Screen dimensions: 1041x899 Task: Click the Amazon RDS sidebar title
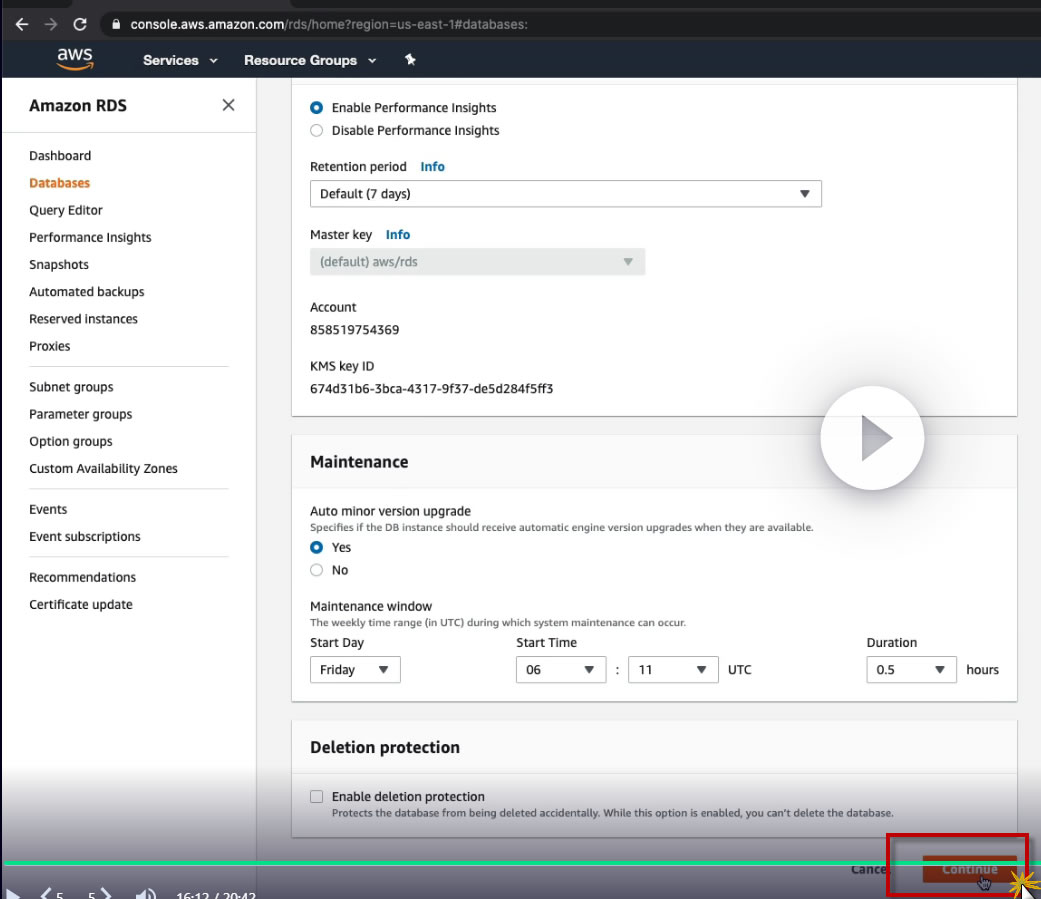[78, 105]
